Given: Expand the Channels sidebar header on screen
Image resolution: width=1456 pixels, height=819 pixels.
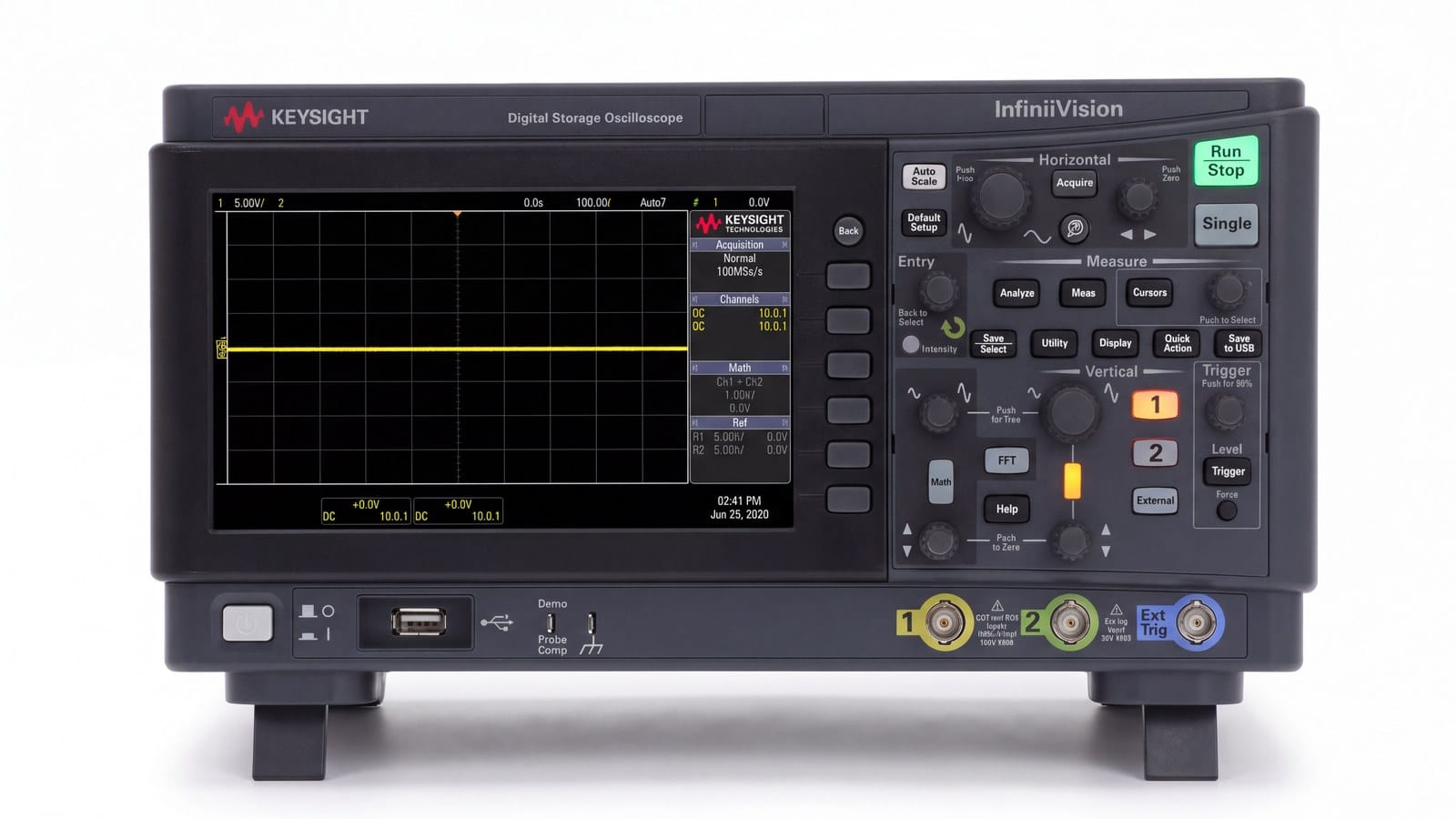Looking at the screenshot, I should coord(740,299).
